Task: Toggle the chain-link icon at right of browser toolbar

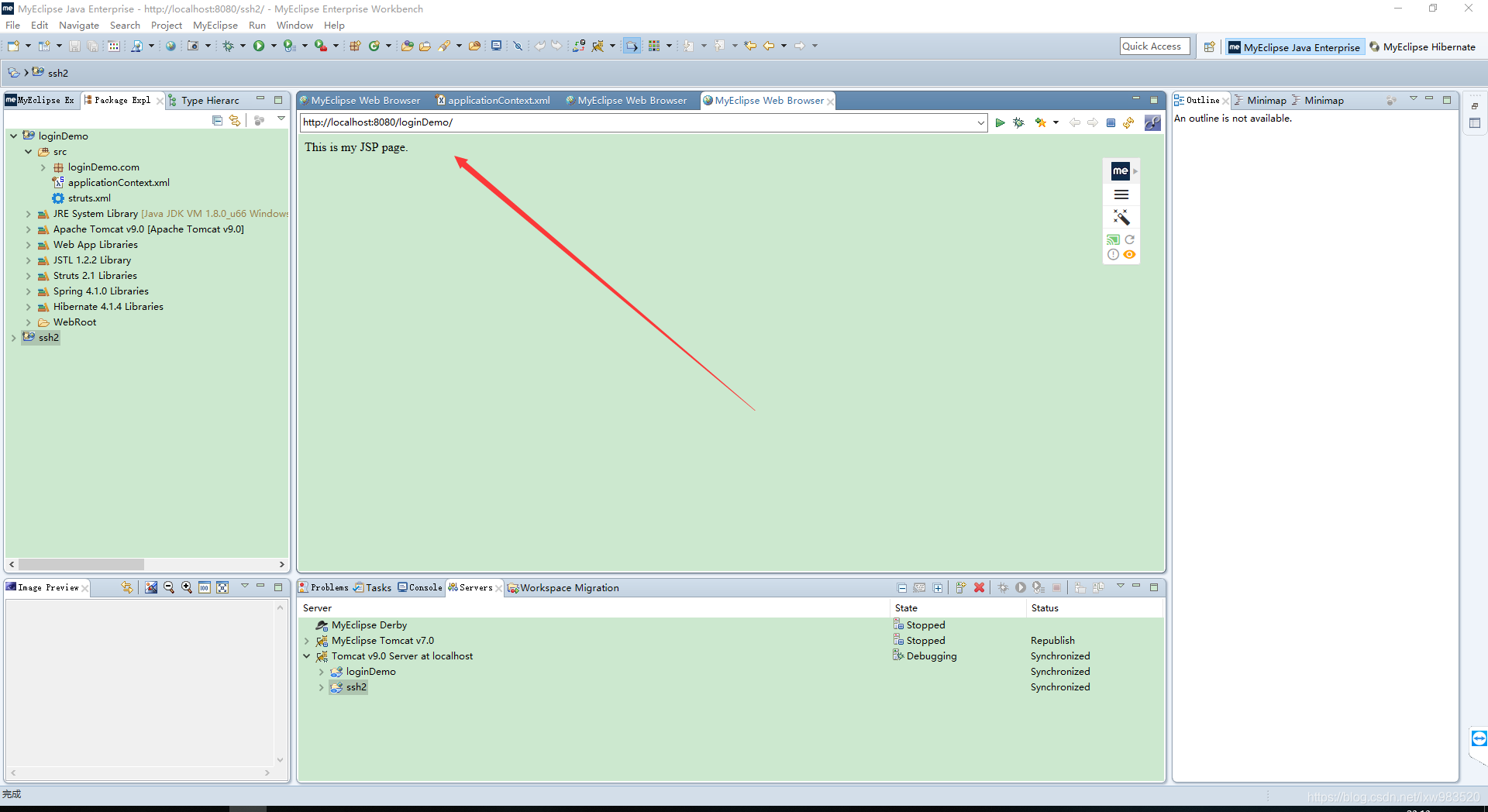Action: tap(1152, 122)
